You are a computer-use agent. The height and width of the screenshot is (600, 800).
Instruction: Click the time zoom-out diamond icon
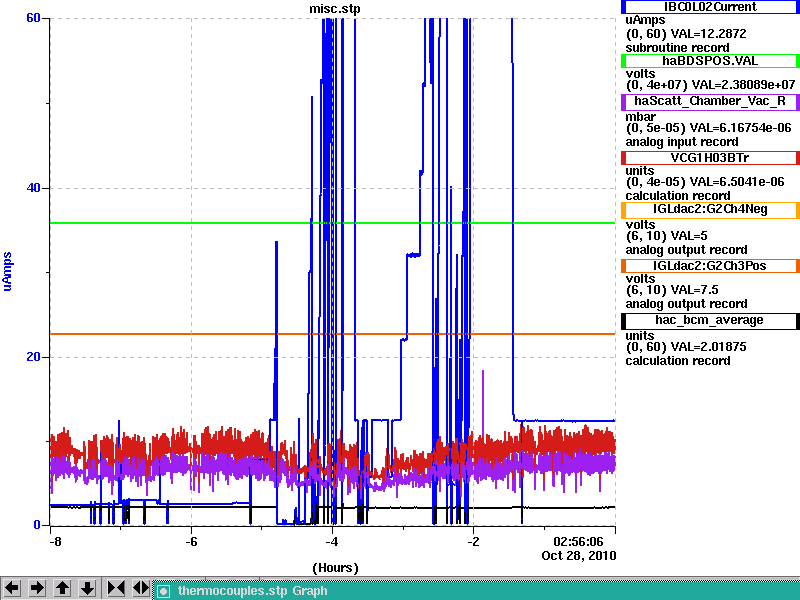point(140,588)
